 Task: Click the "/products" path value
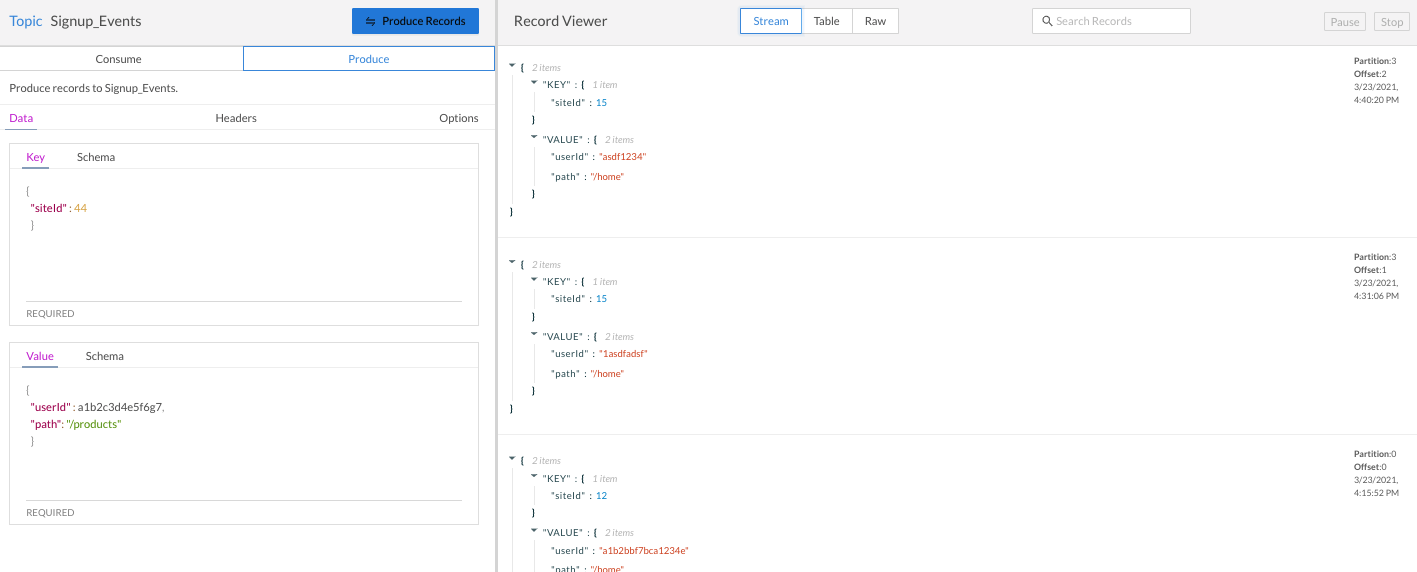(x=94, y=424)
